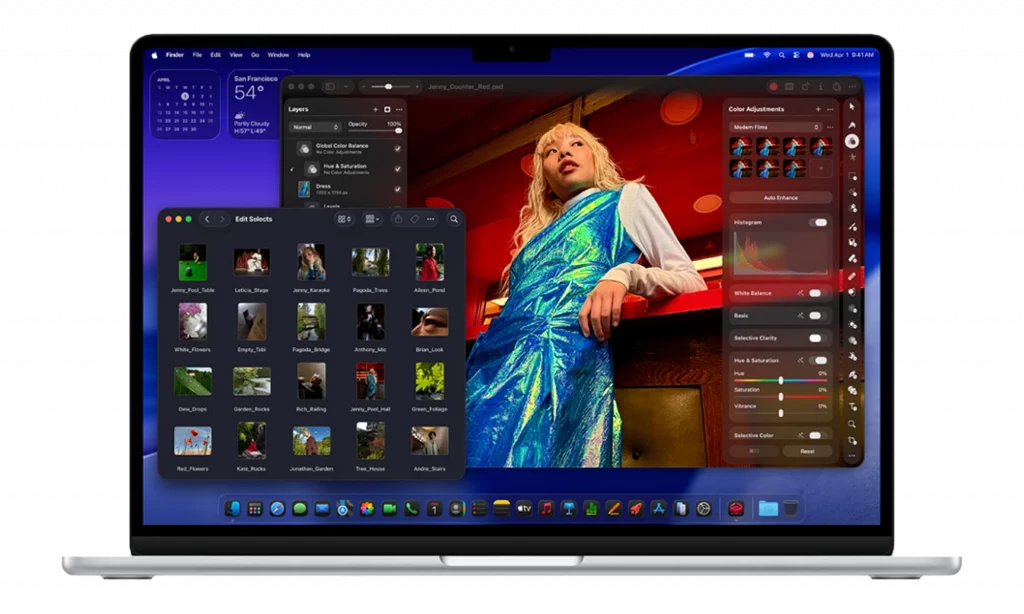Screen dimensions: 1024x614
Task: Open the Window menu in menu bar
Action: point(278,55)
